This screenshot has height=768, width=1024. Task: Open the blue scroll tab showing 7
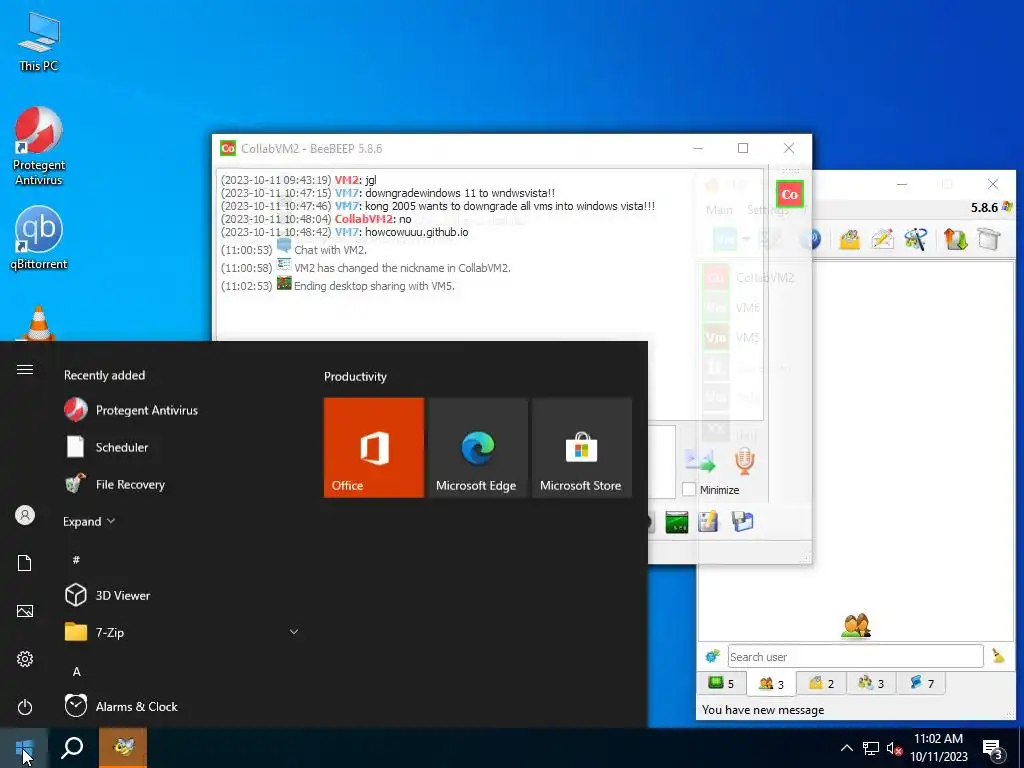click(x=921, y=683)
